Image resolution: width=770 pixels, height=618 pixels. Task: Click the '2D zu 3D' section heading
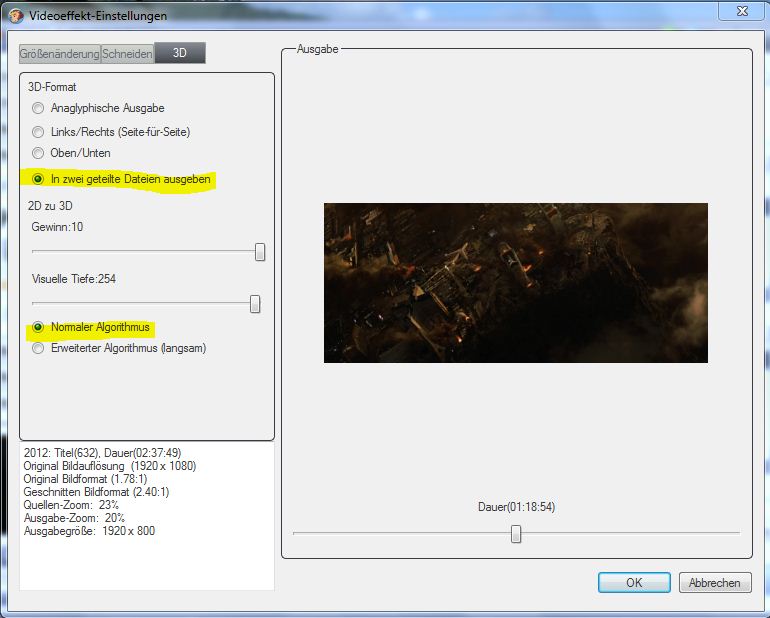click(50, 205)
